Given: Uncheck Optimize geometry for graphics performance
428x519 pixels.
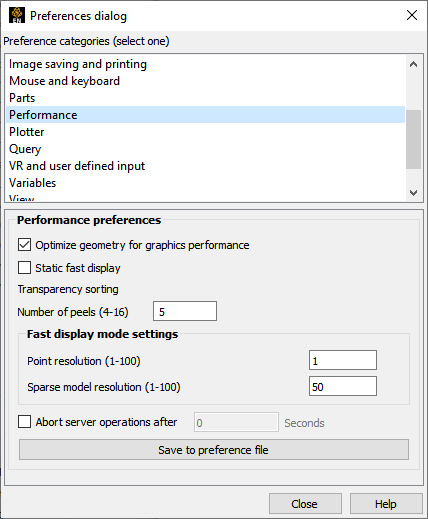Looking at the screenshot, I should click(24, 245).
